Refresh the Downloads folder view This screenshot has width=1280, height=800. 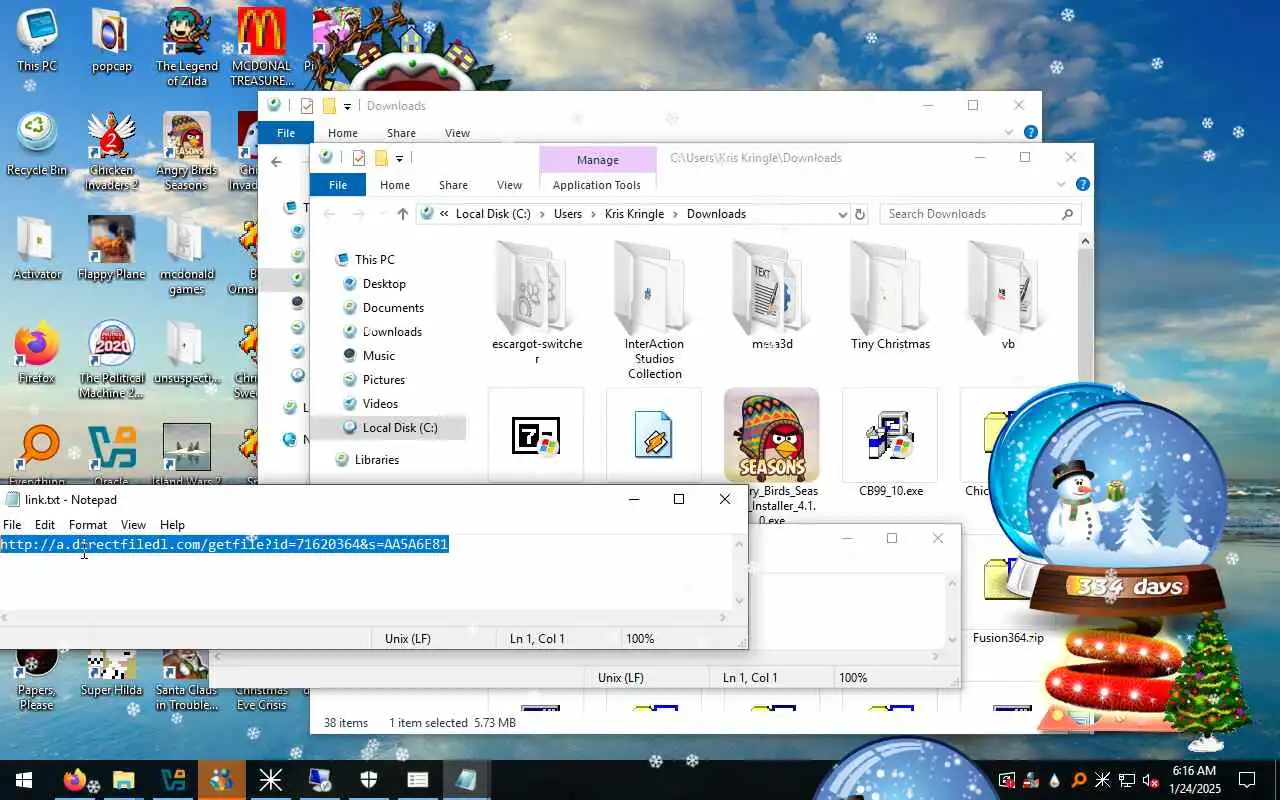[859, 214]
